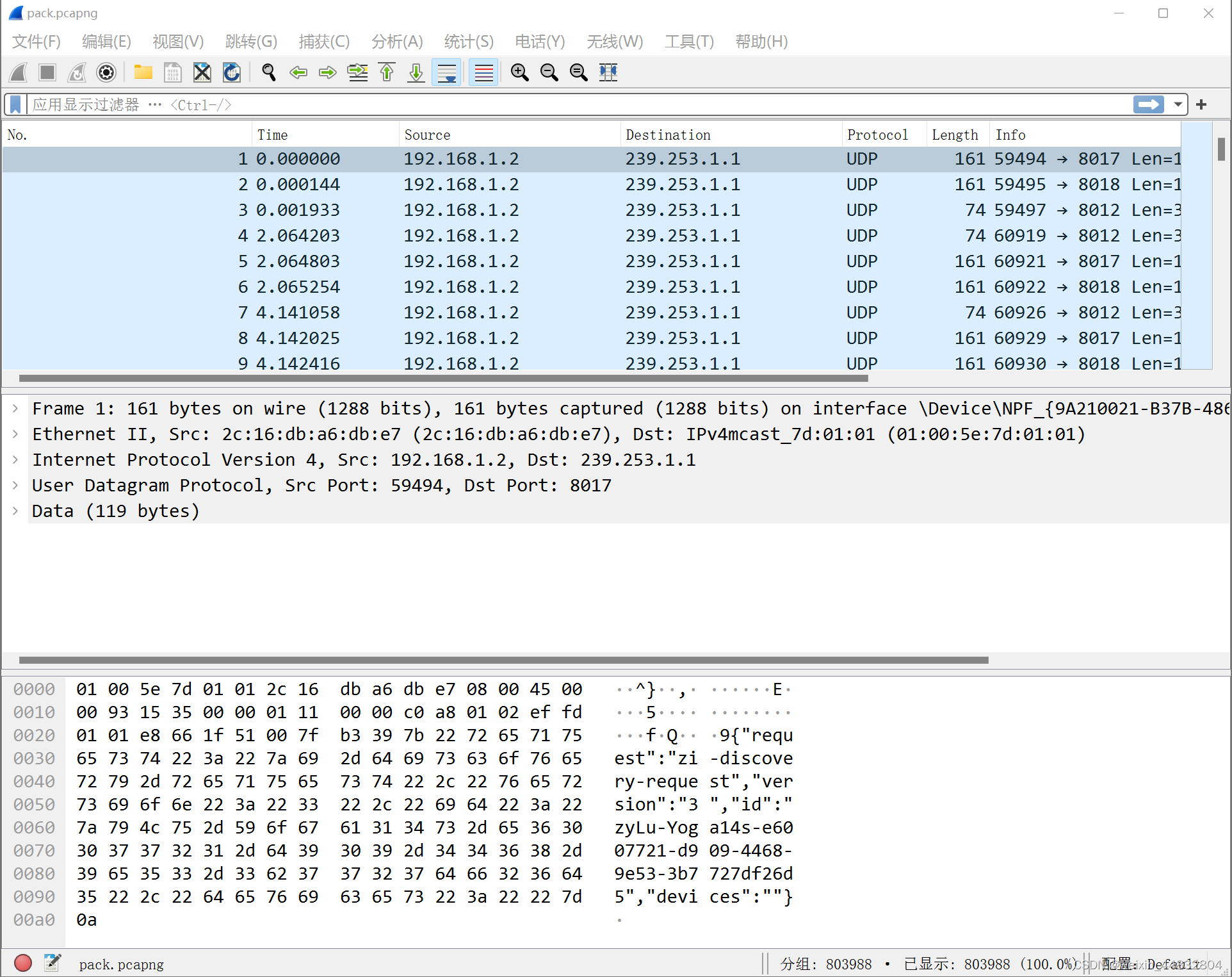The image size is (1232, 977).
Task: Open the 分析(A) menu
Action: point(397,42)
